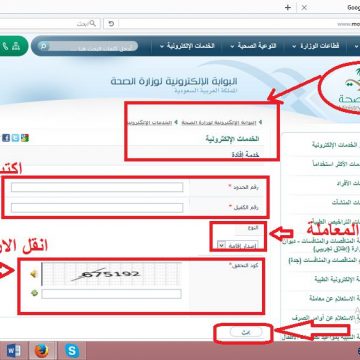Expand the التوعية الصحية navigation menu

[x=253, y=46]
